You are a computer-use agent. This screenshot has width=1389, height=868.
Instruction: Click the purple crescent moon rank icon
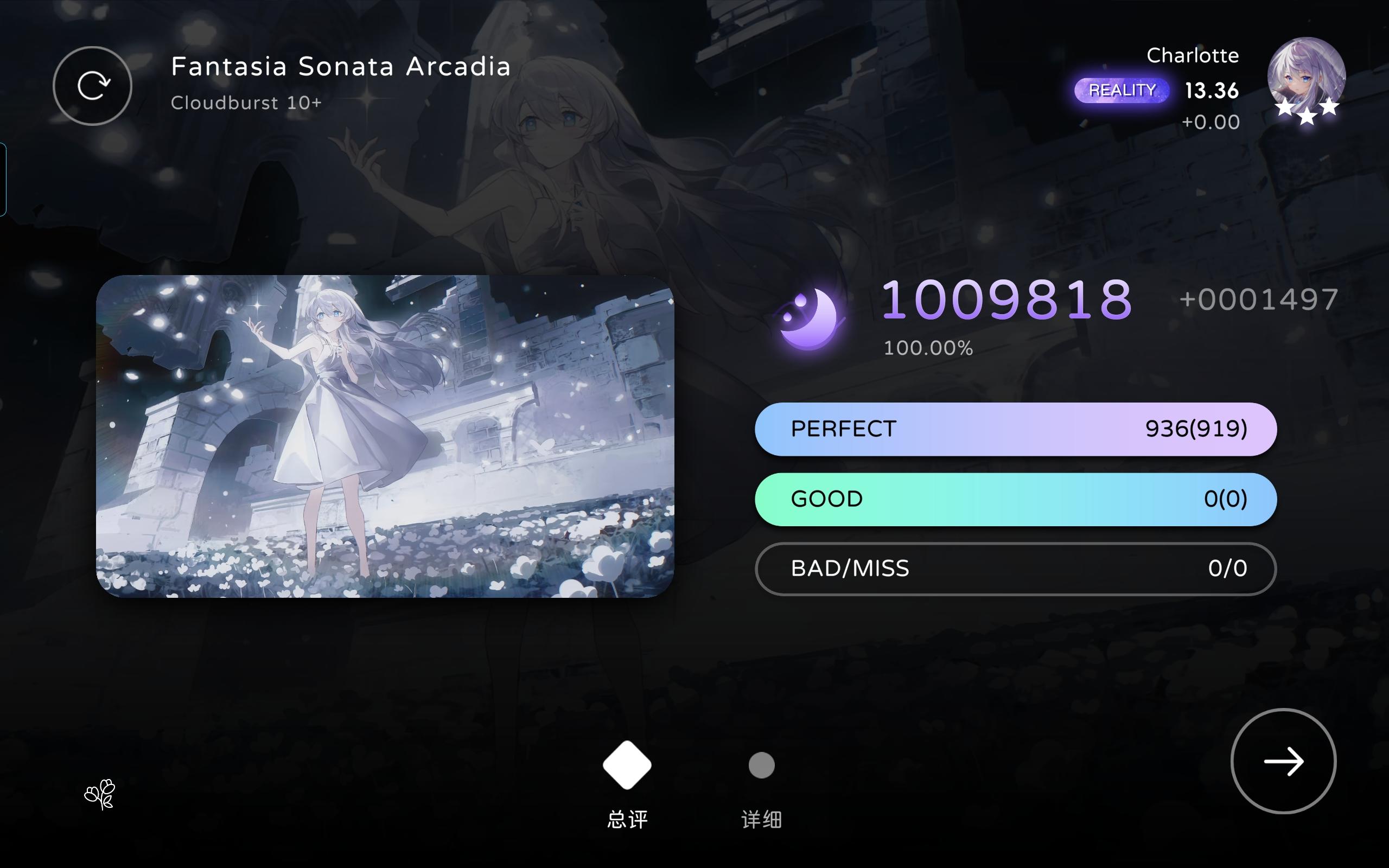[x=809, y=319]
